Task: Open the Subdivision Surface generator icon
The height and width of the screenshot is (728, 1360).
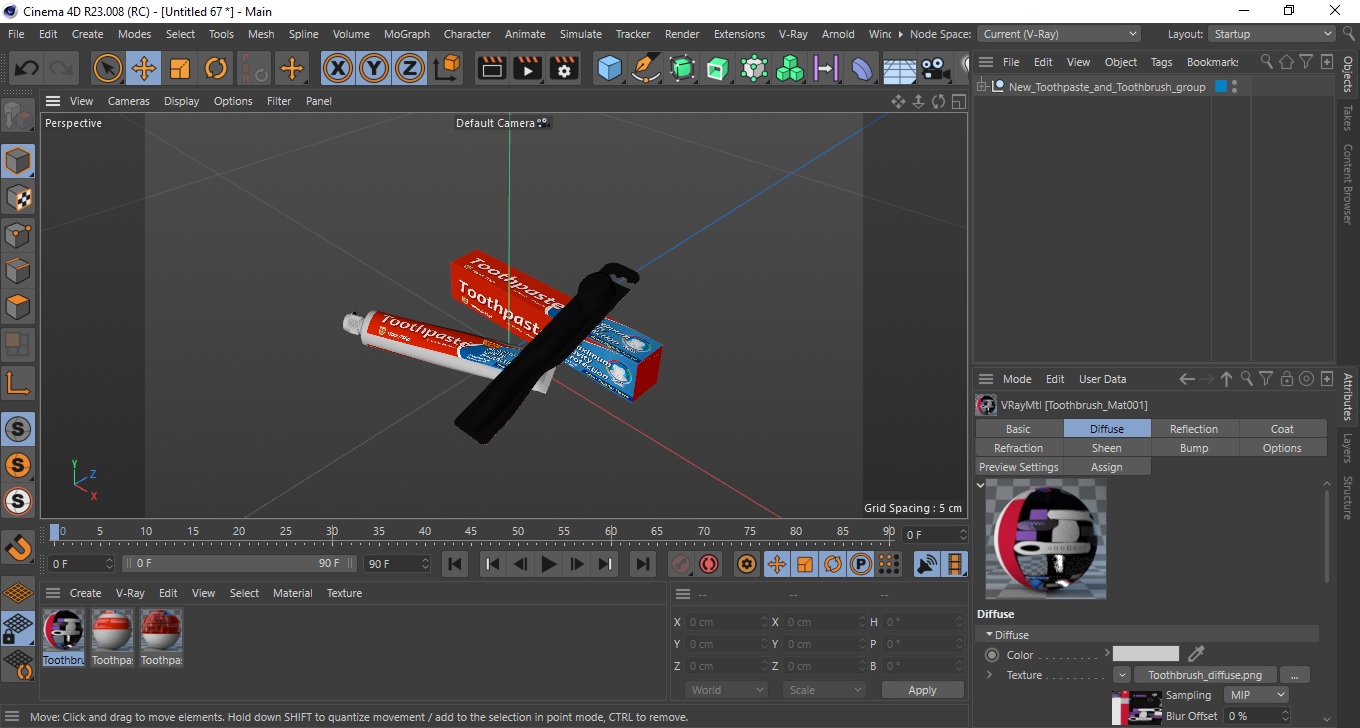Action: 682,69
